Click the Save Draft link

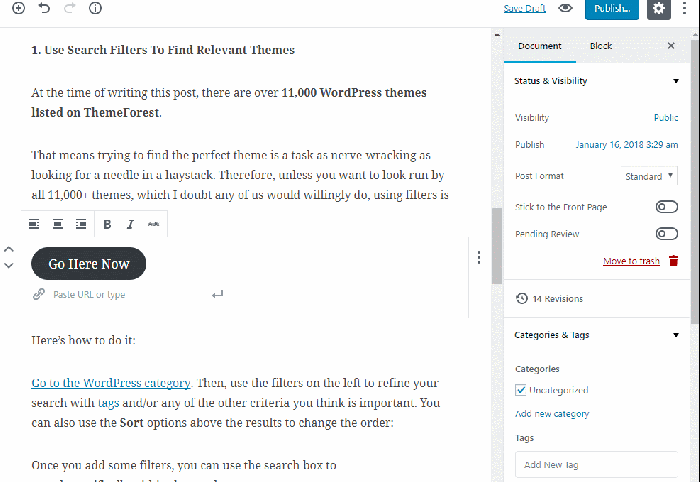525,8
